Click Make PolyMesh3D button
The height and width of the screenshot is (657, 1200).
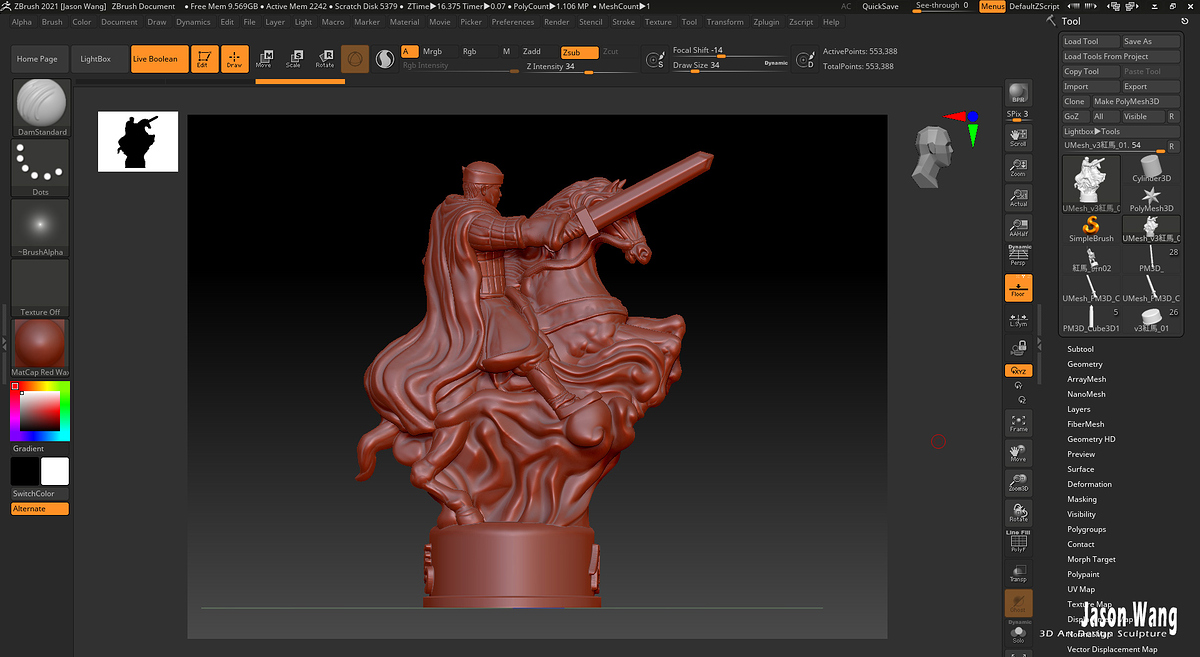point(1135,102)
